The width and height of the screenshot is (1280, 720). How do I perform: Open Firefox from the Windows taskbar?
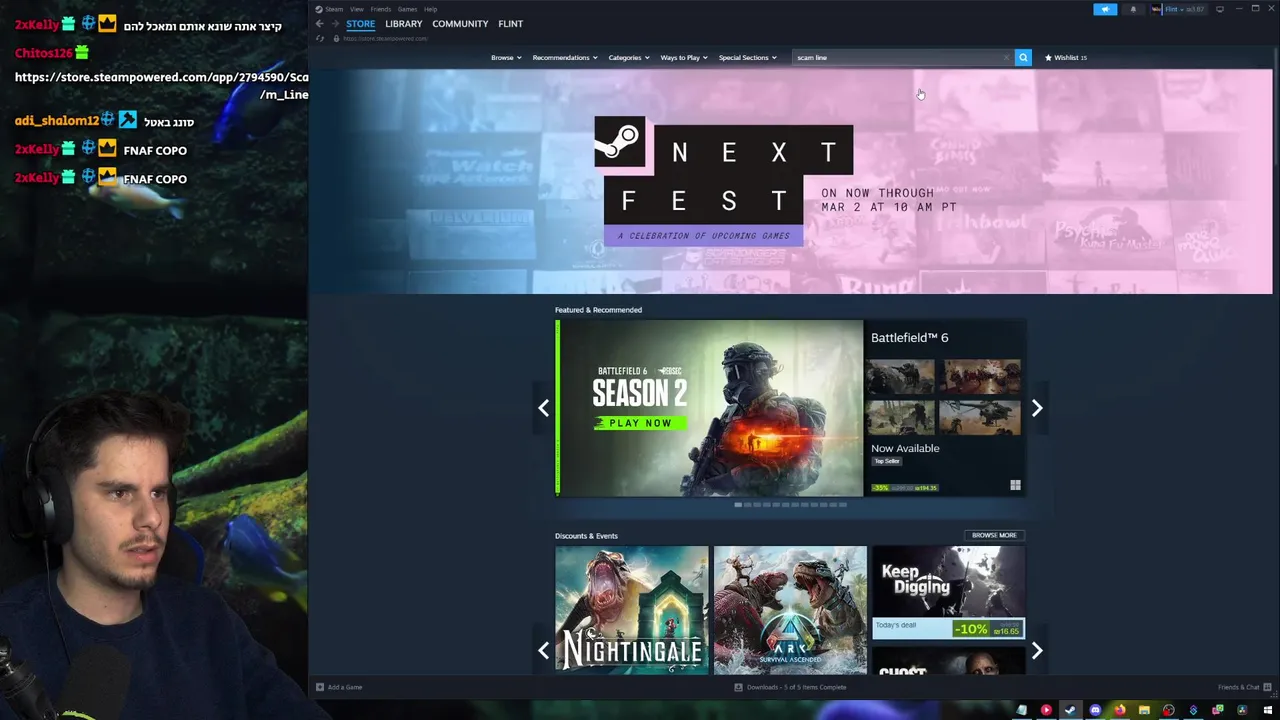click(x=1119, y=710)
